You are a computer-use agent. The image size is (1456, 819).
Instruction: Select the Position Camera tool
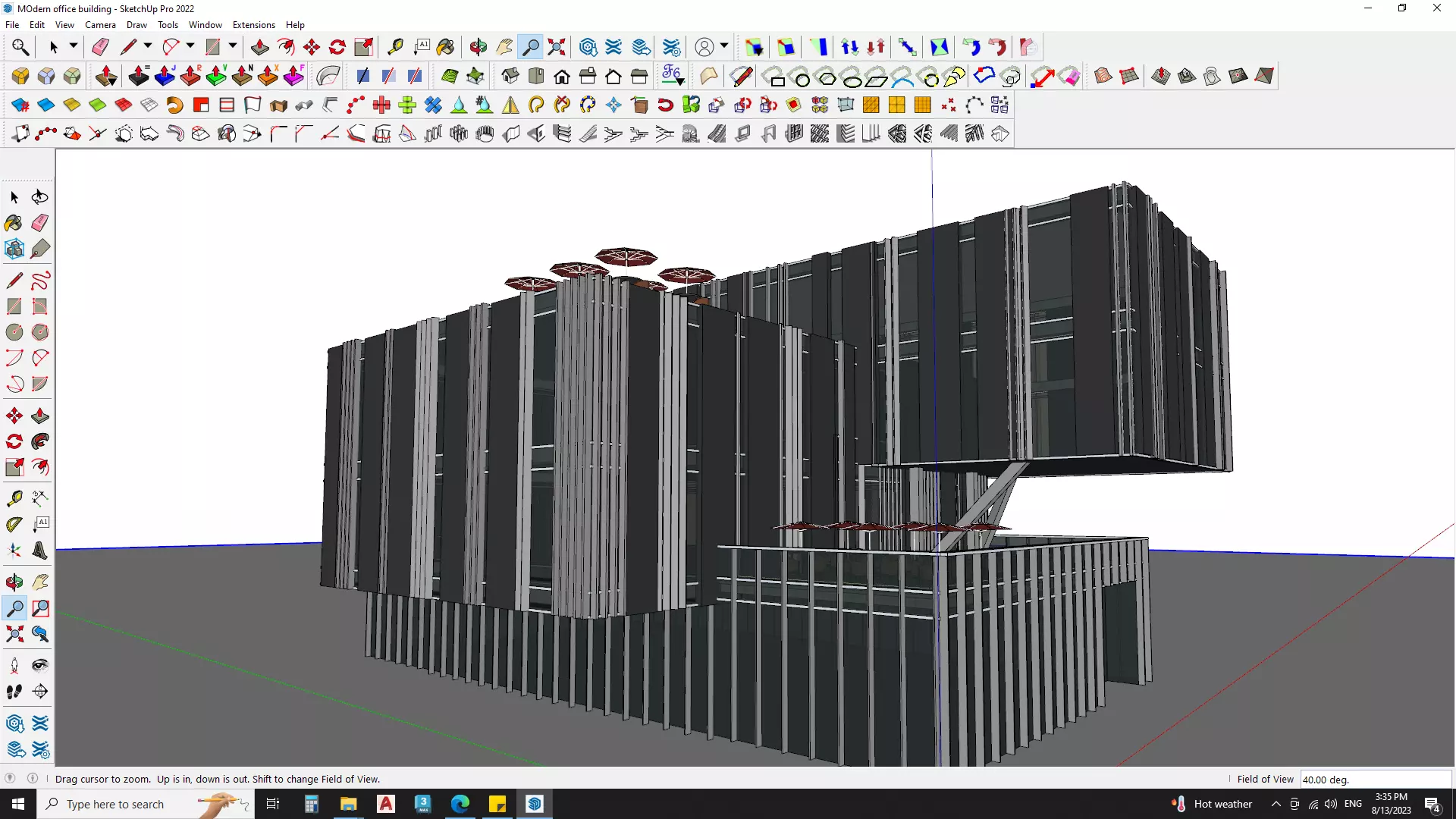[14, 666]
